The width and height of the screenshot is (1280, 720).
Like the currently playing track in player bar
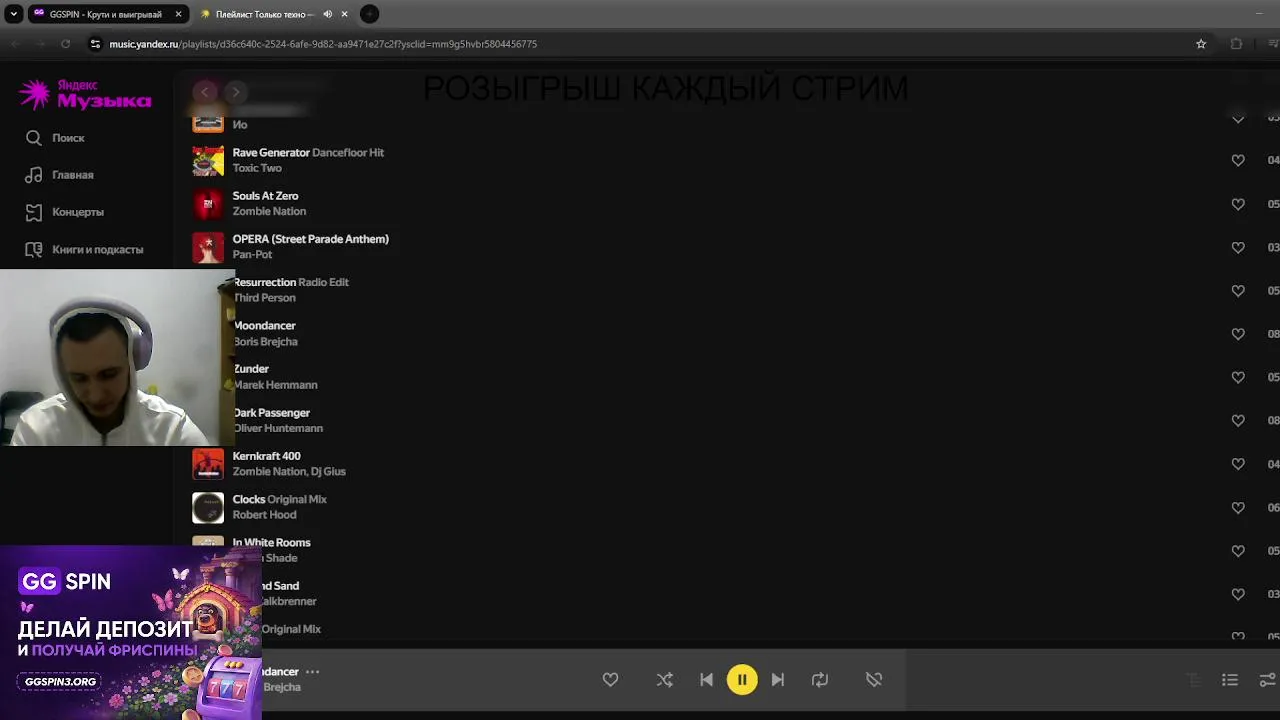tap(610, 679)
